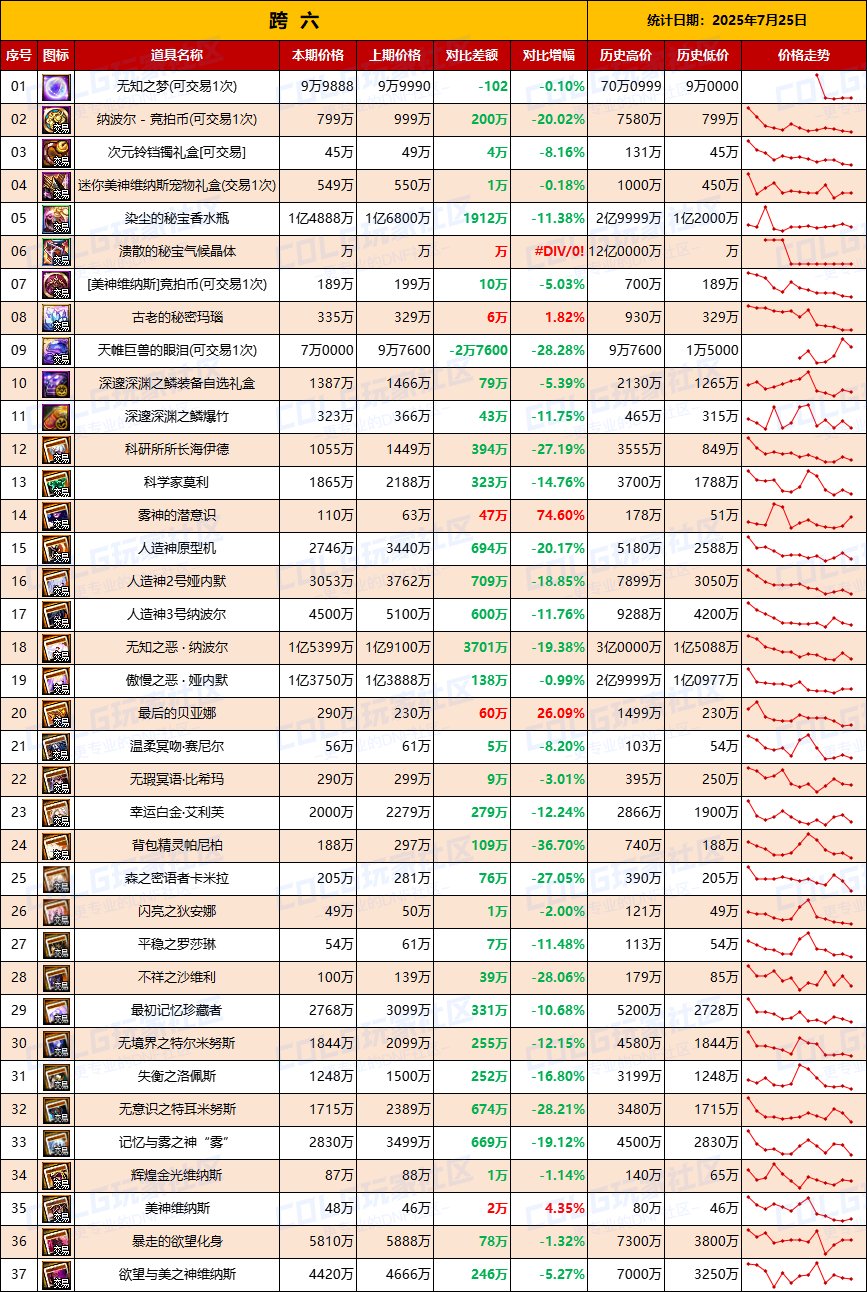This screenshot has height=1292, width=867.
Task: Click the 上期价格 column header
Action: tap(395, 55)
